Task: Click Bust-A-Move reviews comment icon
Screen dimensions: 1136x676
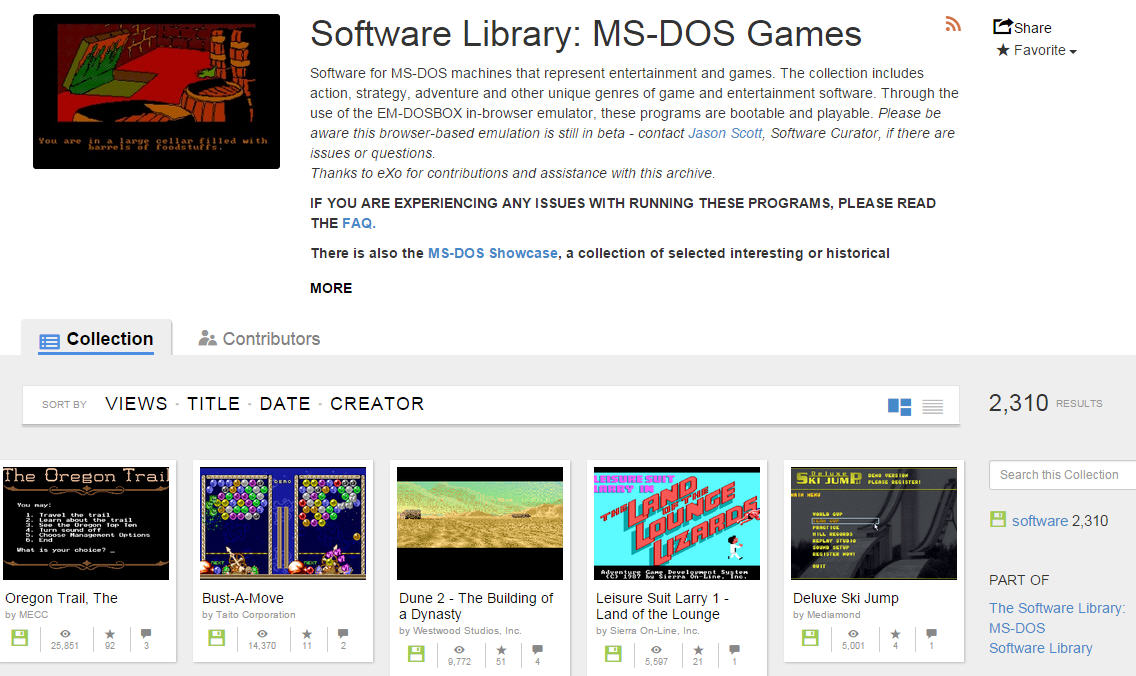Action: (343, 633)
